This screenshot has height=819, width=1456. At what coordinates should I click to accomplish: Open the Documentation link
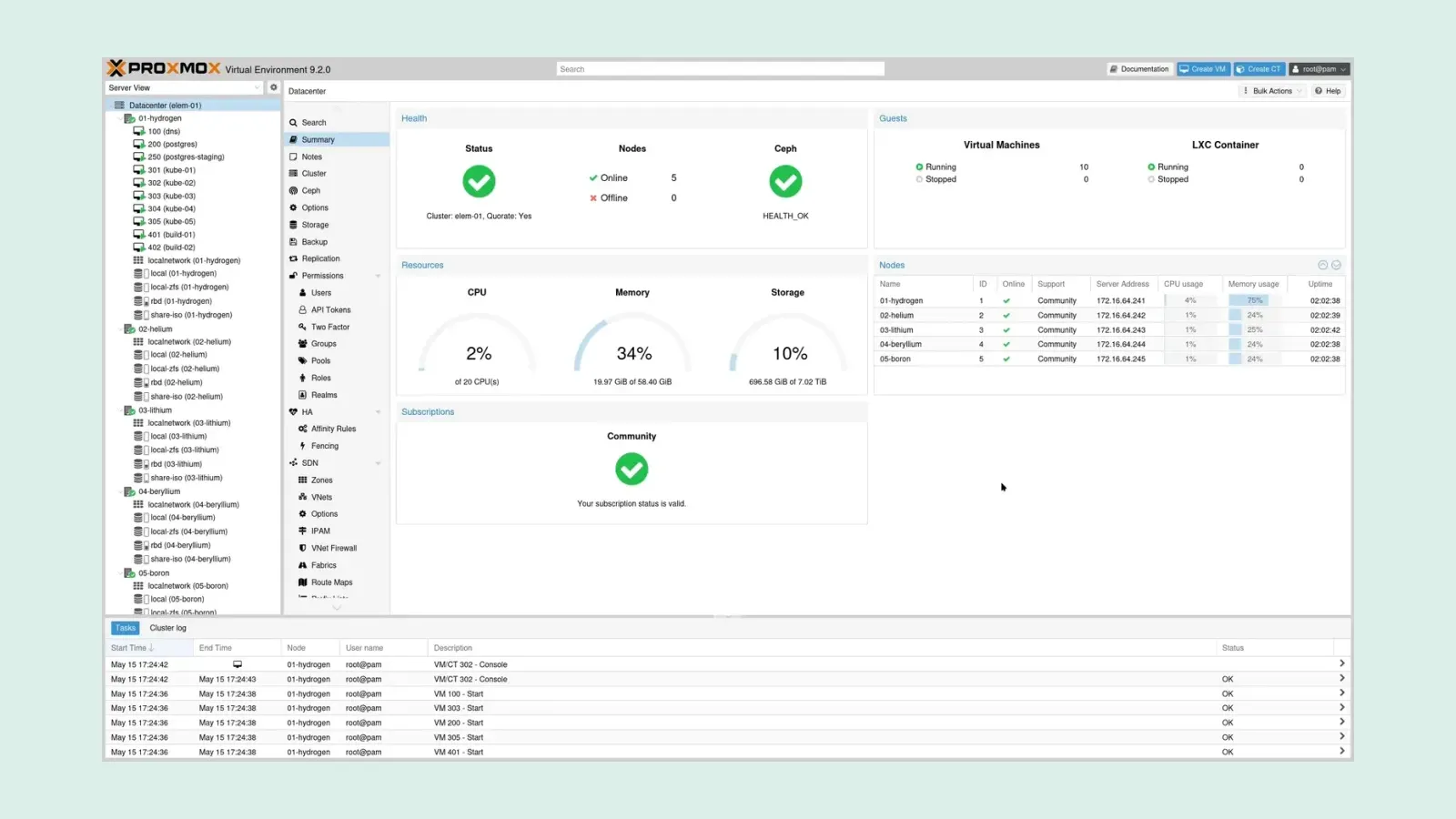pyautogui.click(x=1138, y=69)
